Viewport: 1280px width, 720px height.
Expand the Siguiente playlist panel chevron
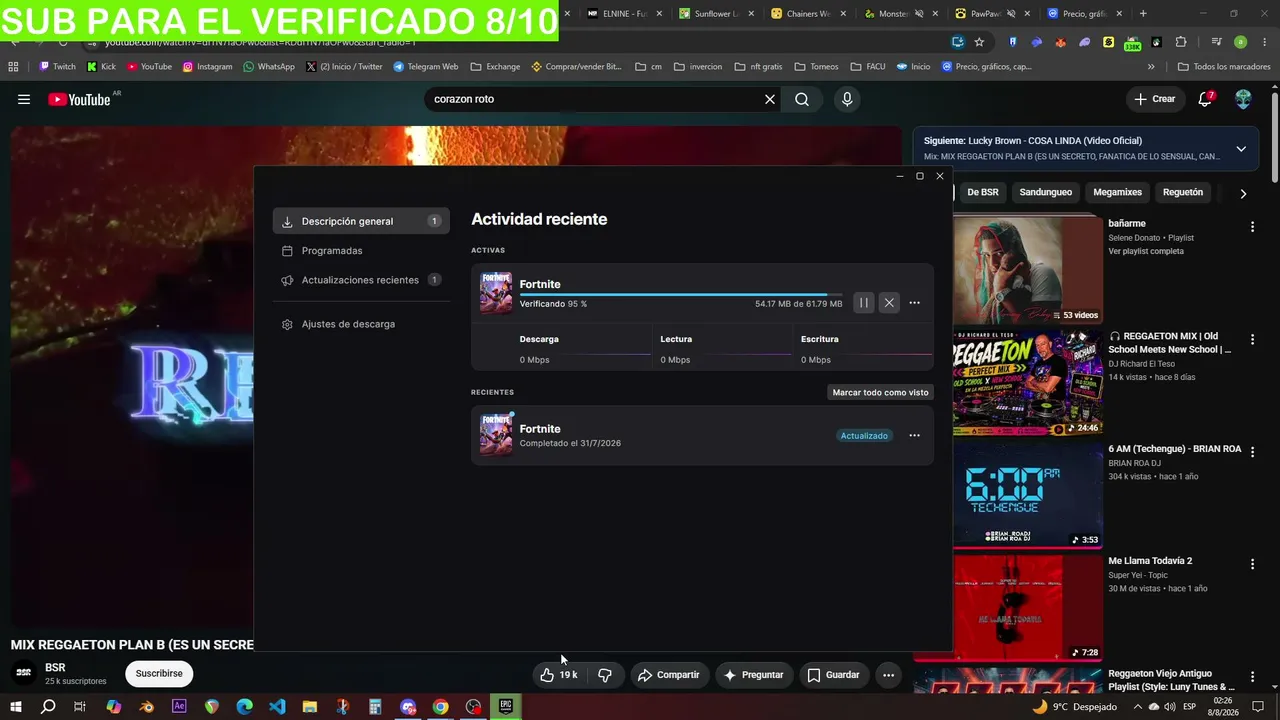tap(1241, 149)
